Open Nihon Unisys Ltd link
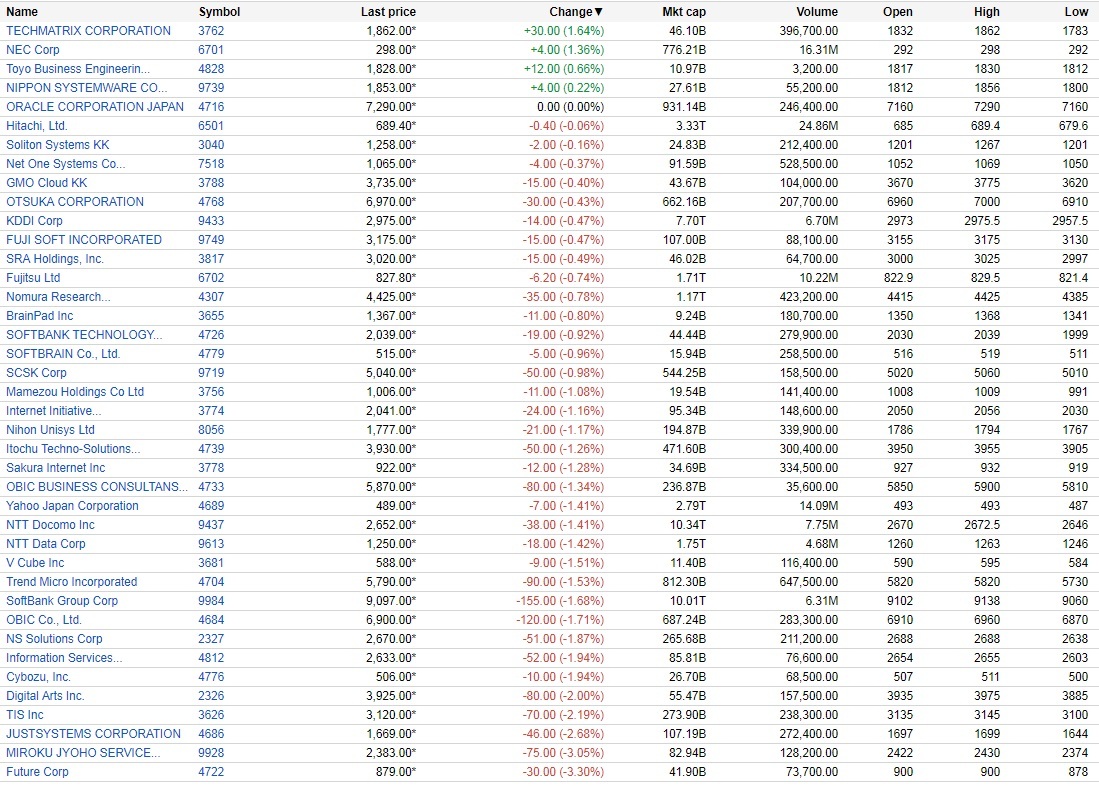Screen dimensions: 1099x786 (50, 429)
